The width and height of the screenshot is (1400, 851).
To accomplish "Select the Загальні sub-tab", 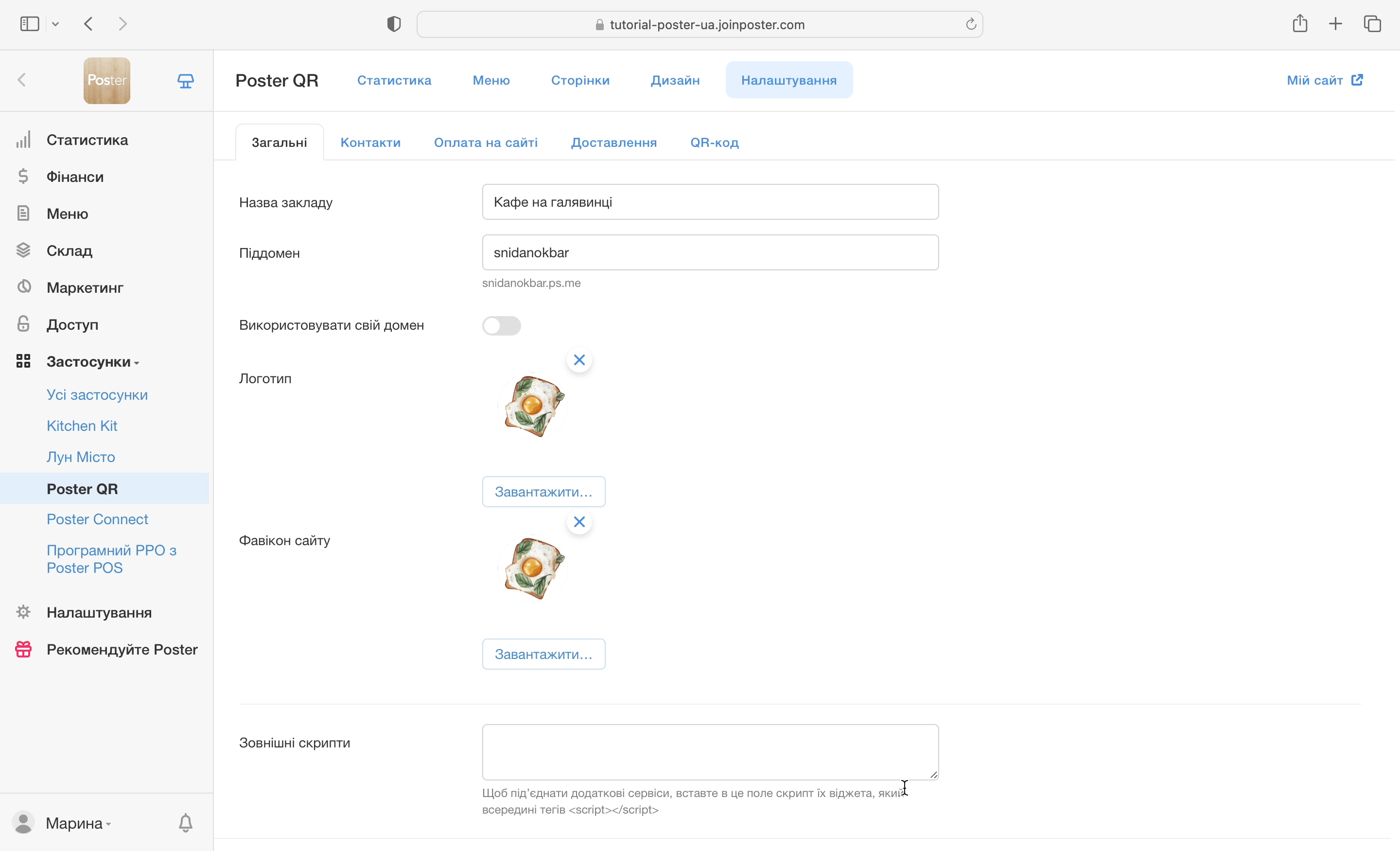I will tap(280, 142).
